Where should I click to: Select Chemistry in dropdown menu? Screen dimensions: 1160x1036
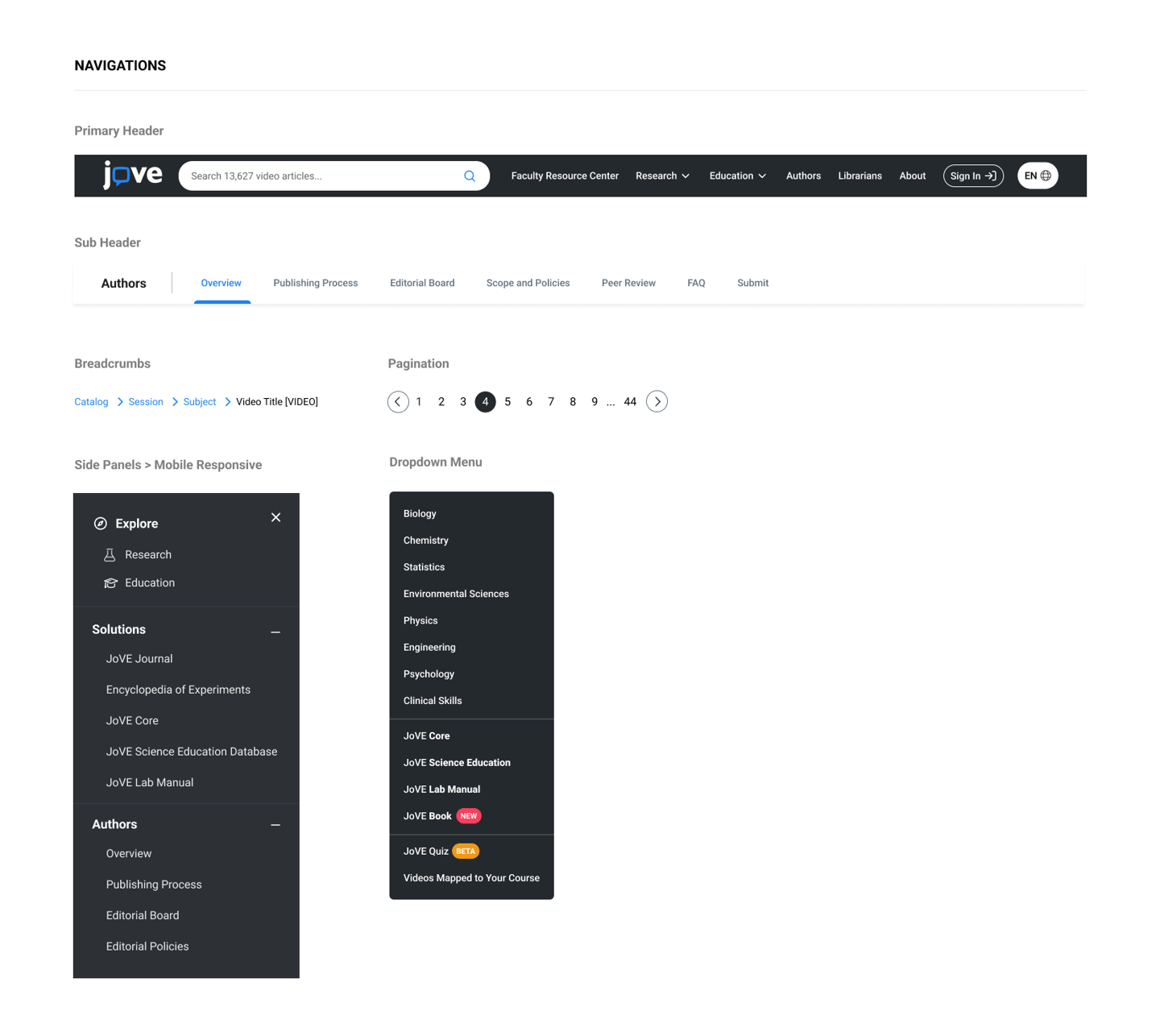(426, 541)
